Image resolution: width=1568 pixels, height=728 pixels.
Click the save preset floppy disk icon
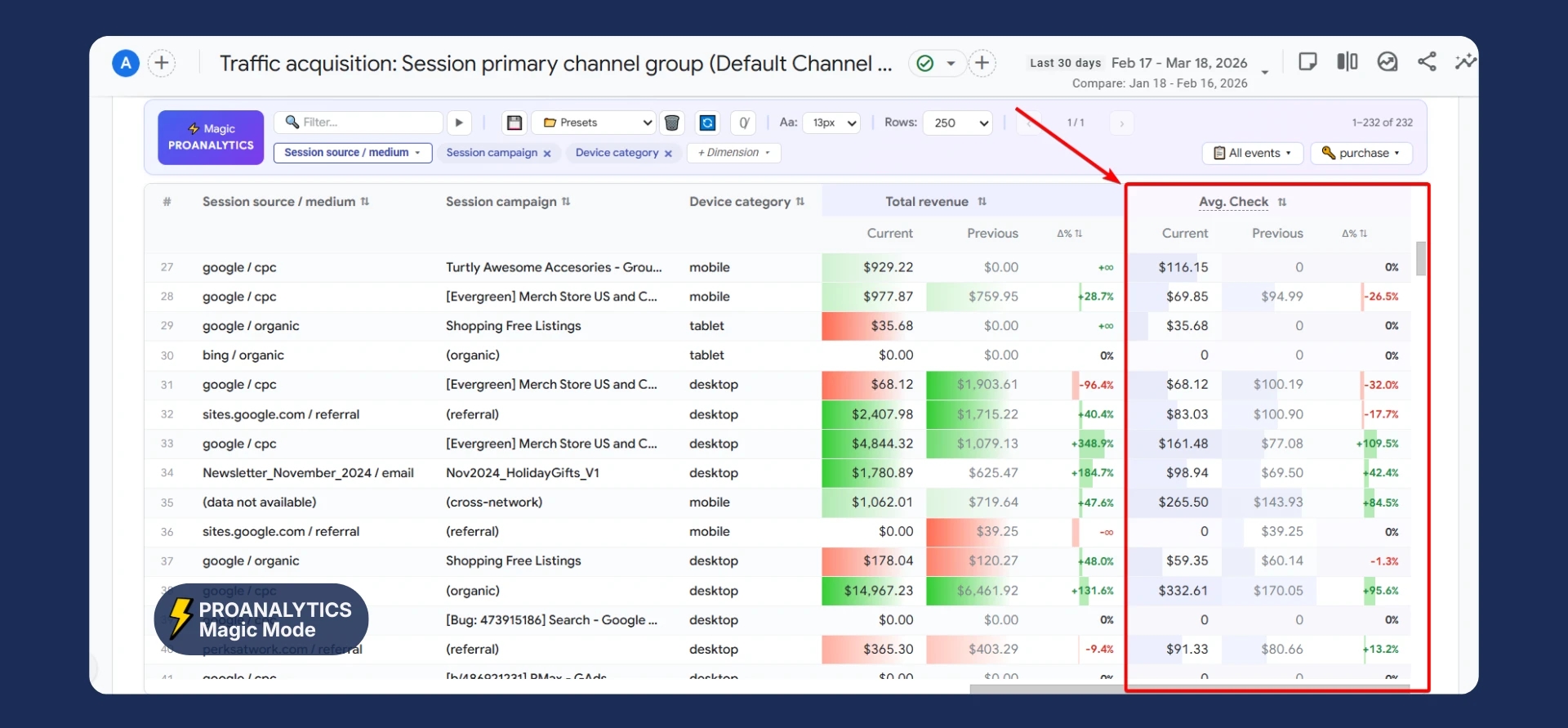(514, 123)
